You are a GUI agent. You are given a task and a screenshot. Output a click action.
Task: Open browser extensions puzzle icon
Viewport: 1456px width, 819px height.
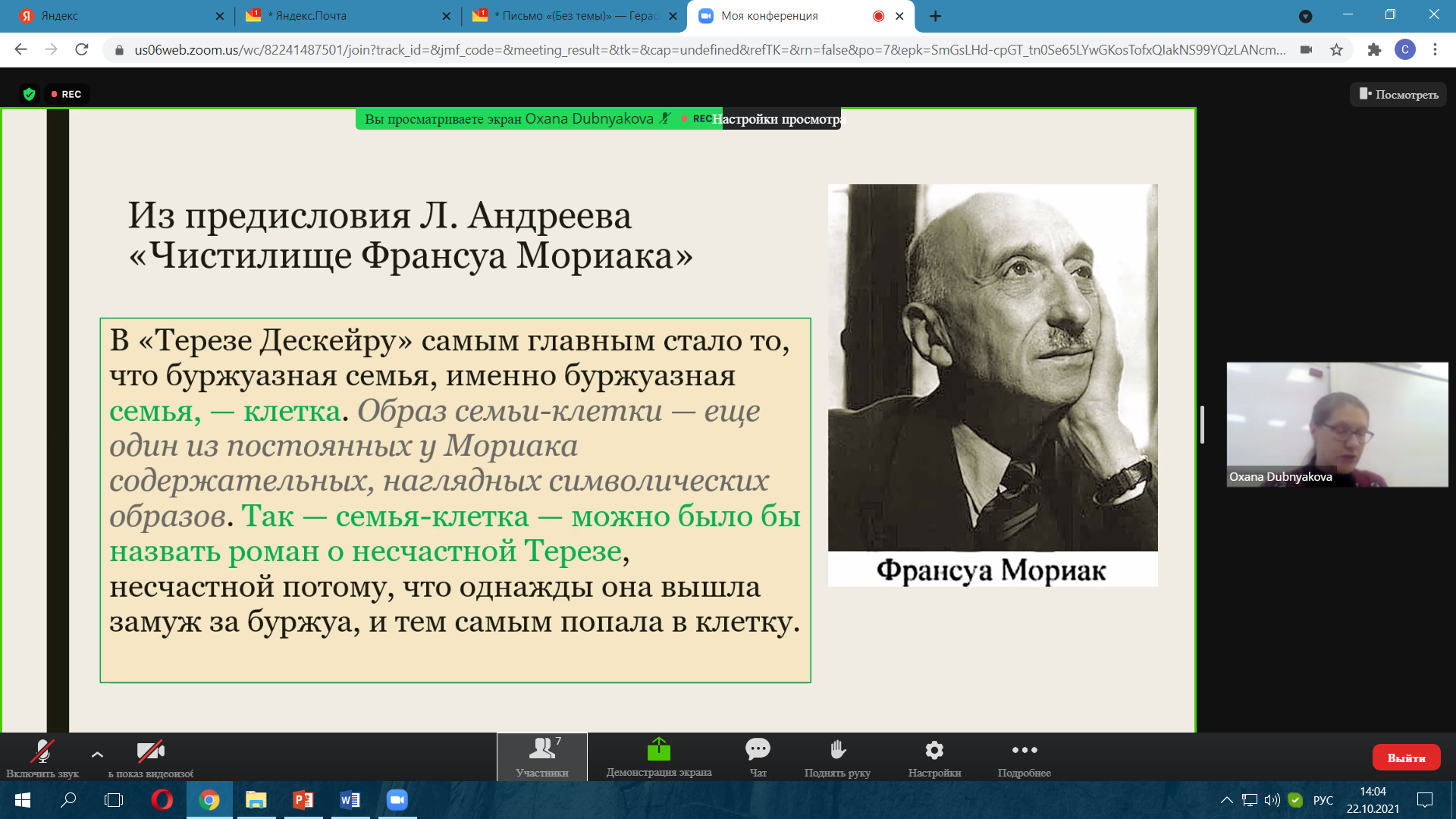1374,50
